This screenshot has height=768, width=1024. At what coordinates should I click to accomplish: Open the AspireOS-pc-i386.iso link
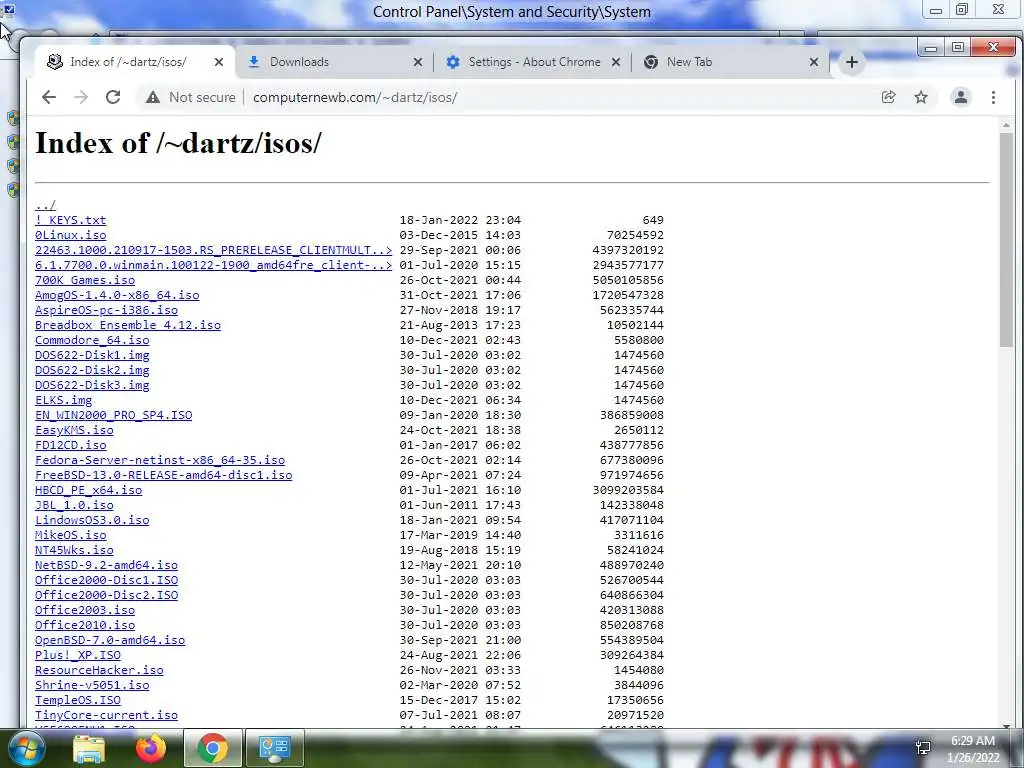click(106, 310)
